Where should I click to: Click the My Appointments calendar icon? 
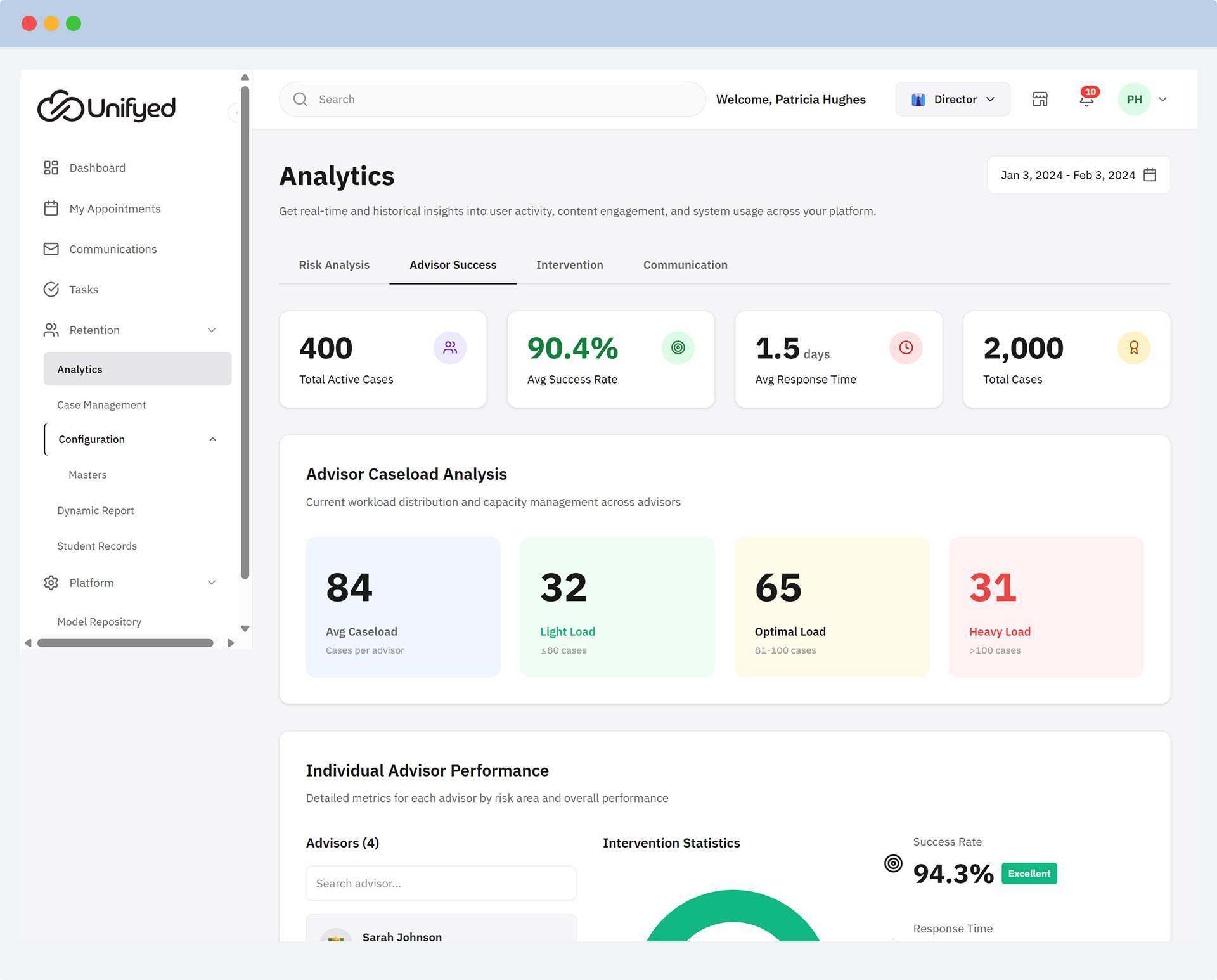(x=51, y=209)
